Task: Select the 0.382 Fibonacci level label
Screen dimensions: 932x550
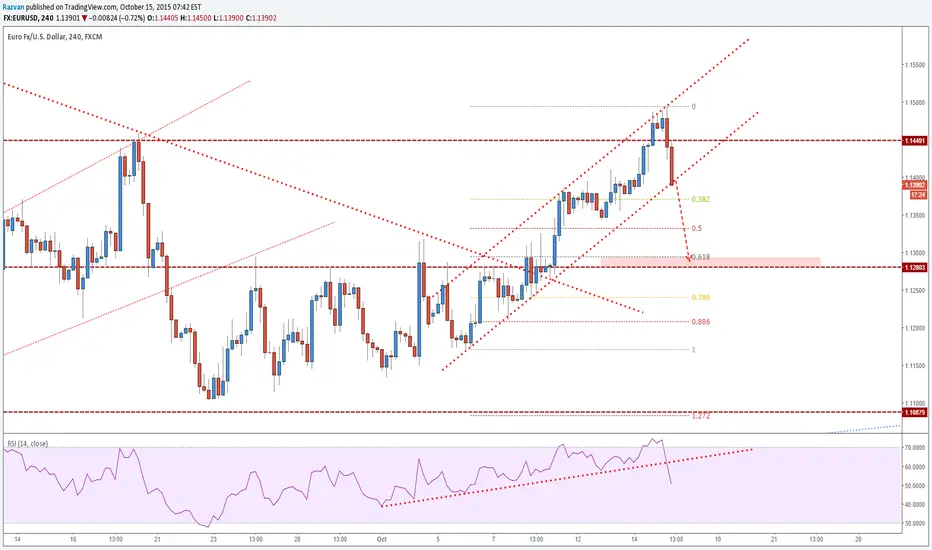Action: (701, 199)
